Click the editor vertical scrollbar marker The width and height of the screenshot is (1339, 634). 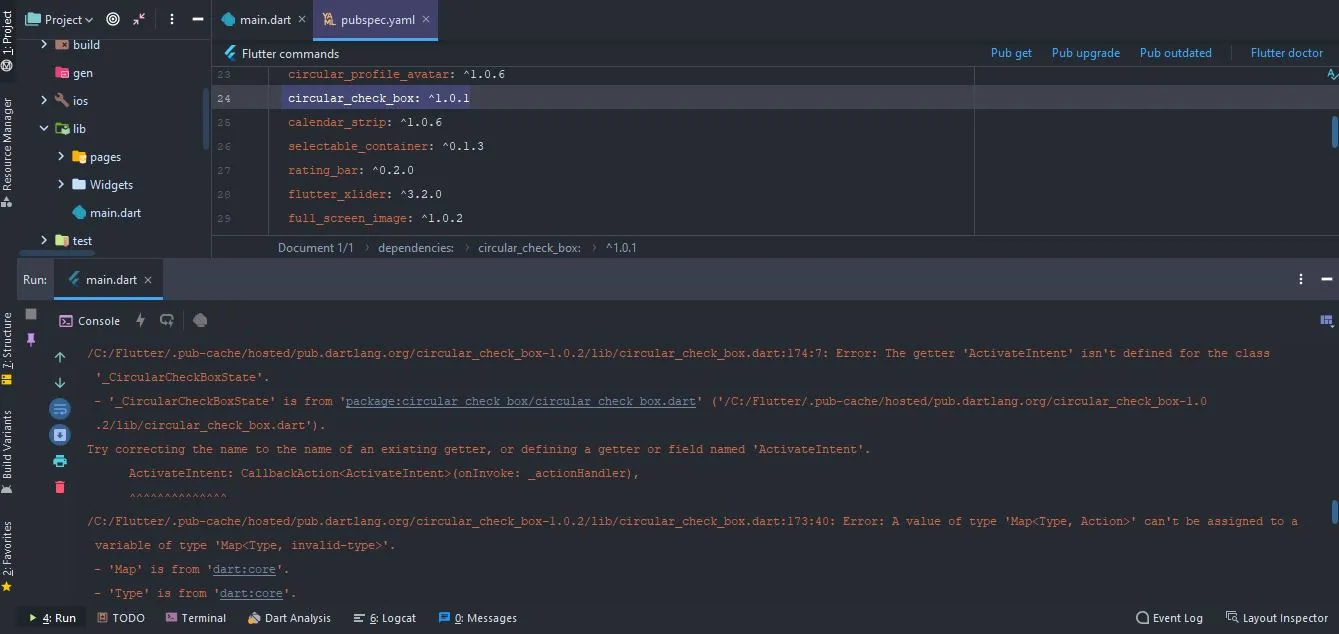coord(1334,131)
